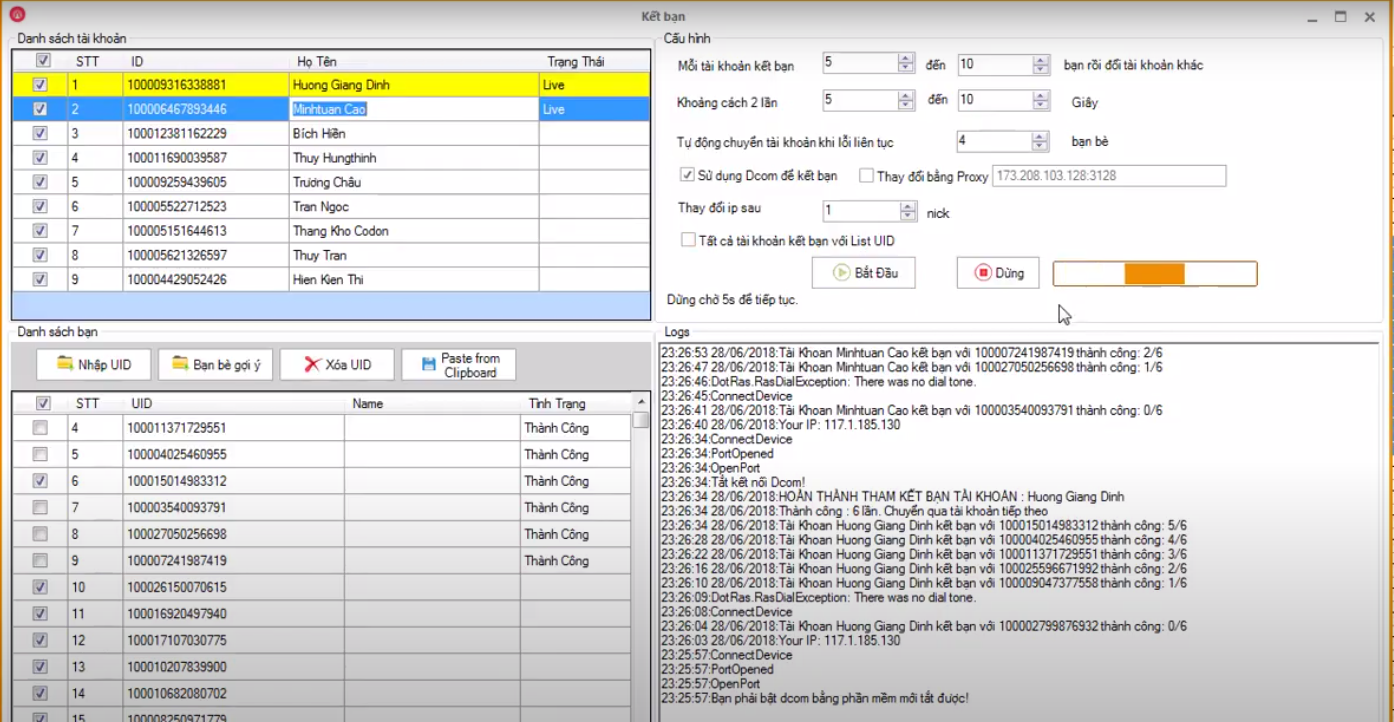
Task: Select UID cell 100004025460955
Action: pos(233,454)
